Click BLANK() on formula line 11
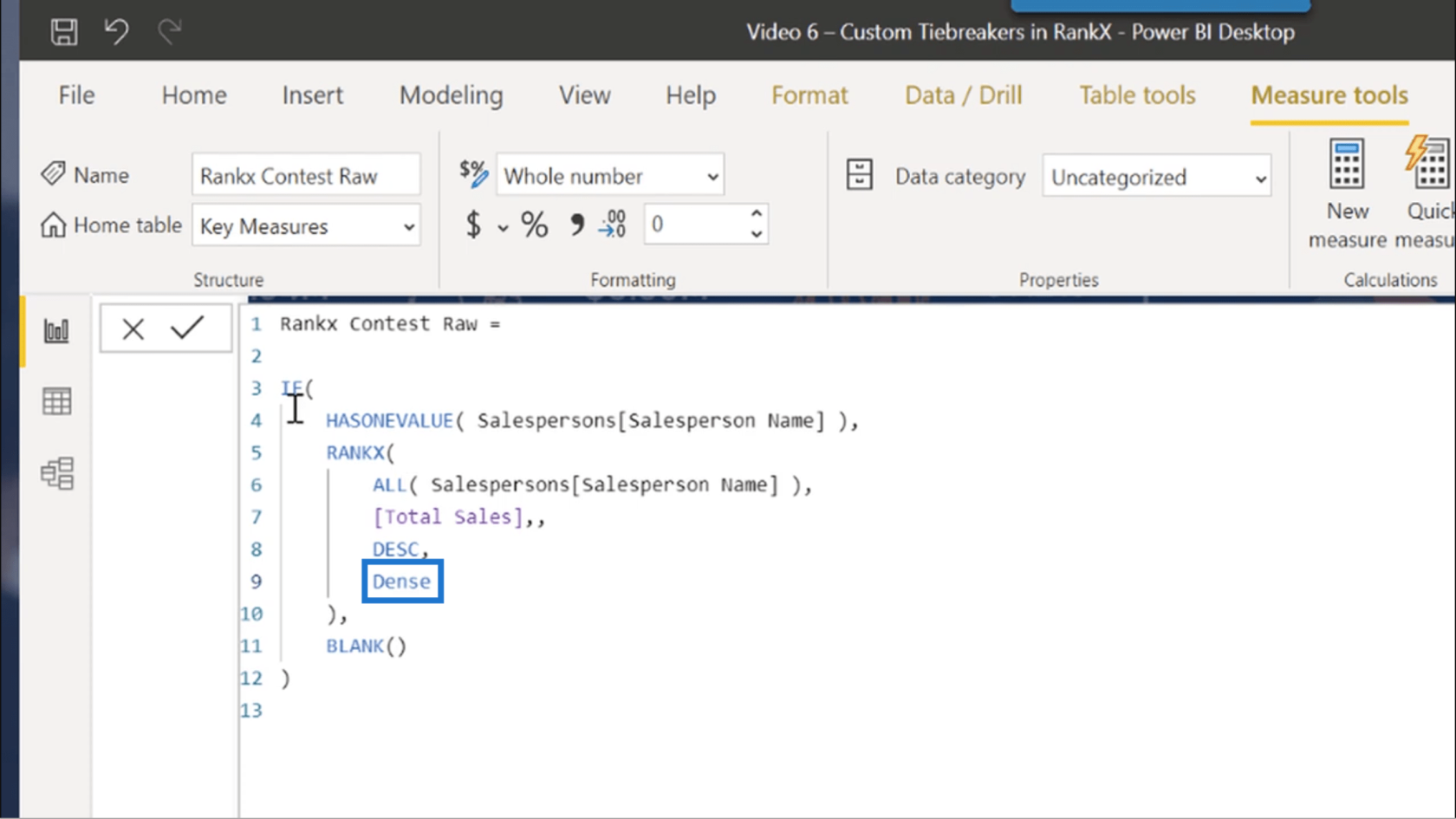Screen dimensions: 1456x819 (366, 646)
